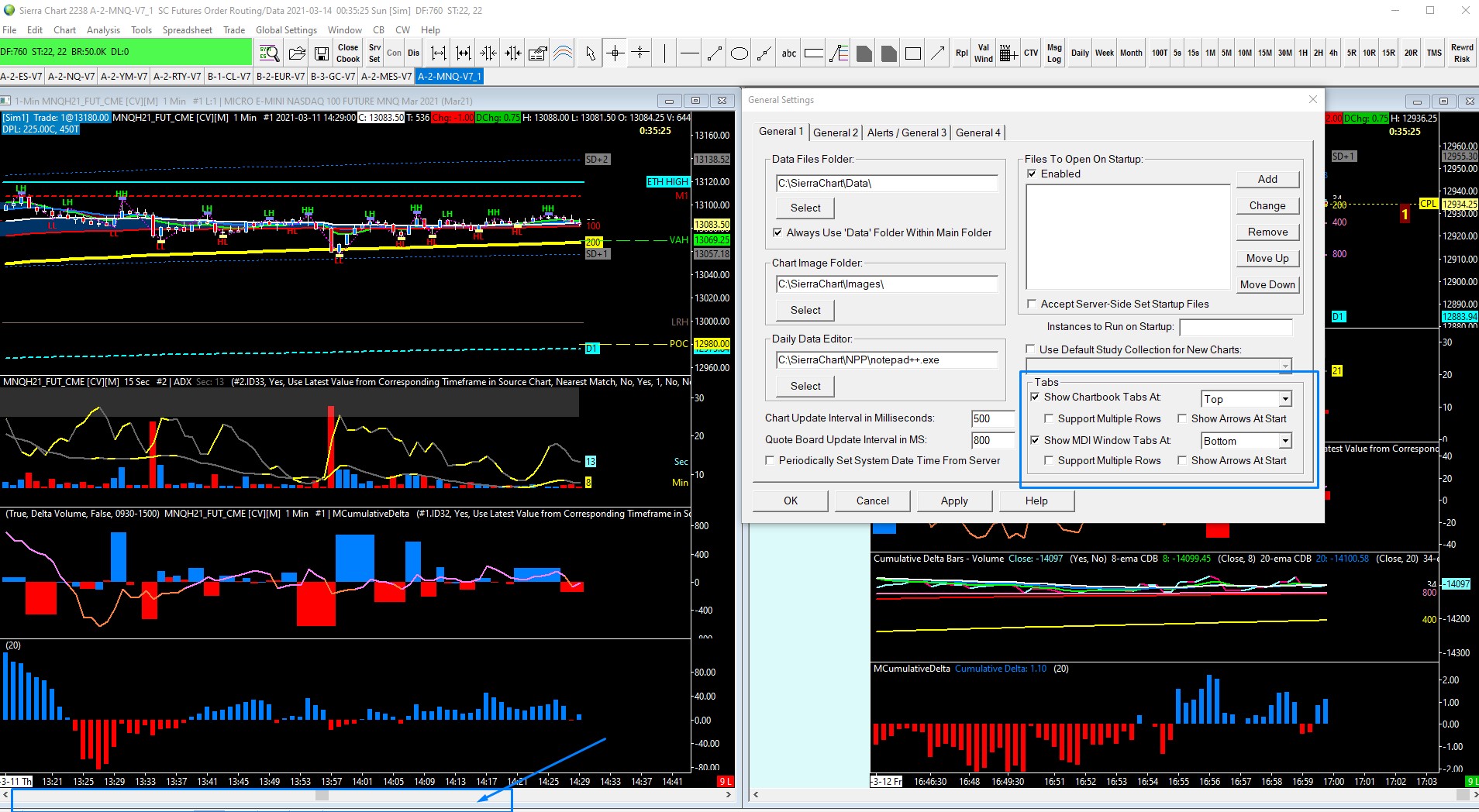Select the pointer cursor tool

tap(591, 53)
